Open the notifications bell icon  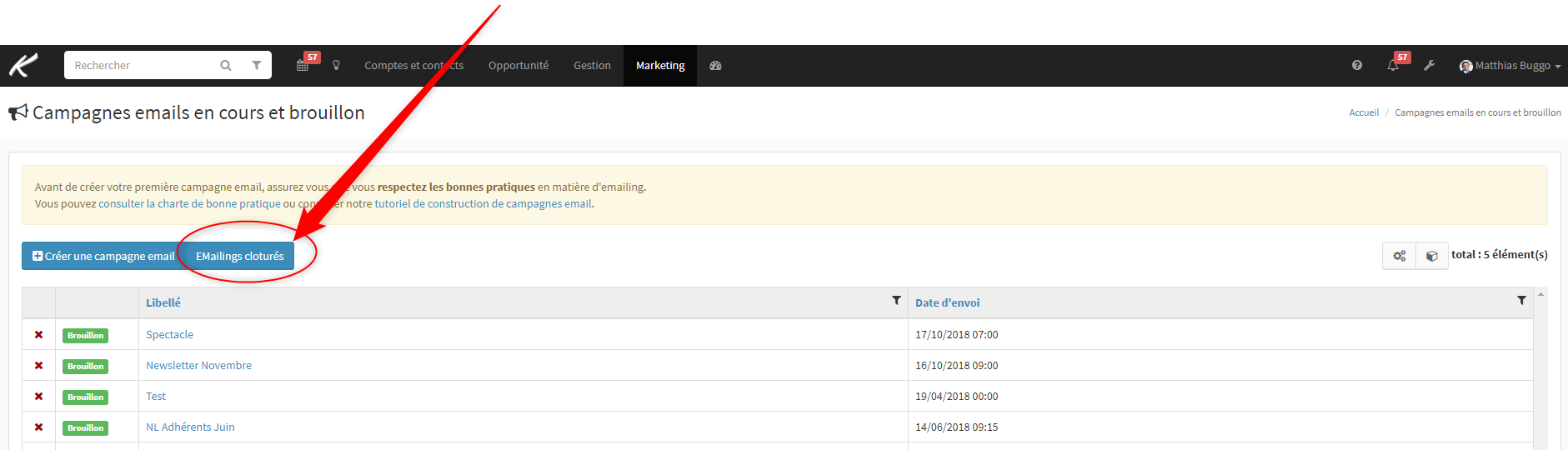coord(1393,65)
